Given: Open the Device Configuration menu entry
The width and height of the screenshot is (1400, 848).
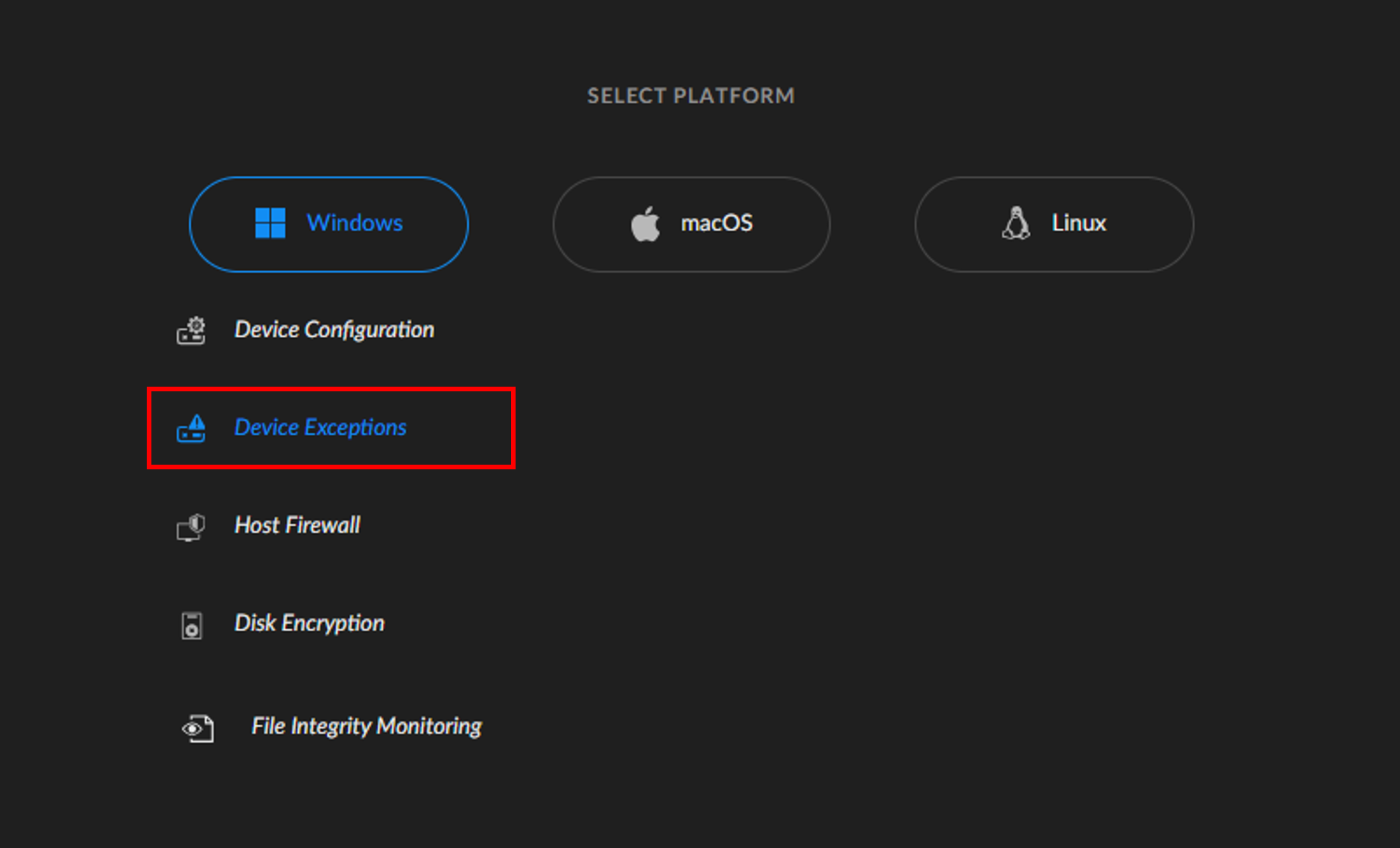Looking at the screenshot, I should click(x=334, y=330).
